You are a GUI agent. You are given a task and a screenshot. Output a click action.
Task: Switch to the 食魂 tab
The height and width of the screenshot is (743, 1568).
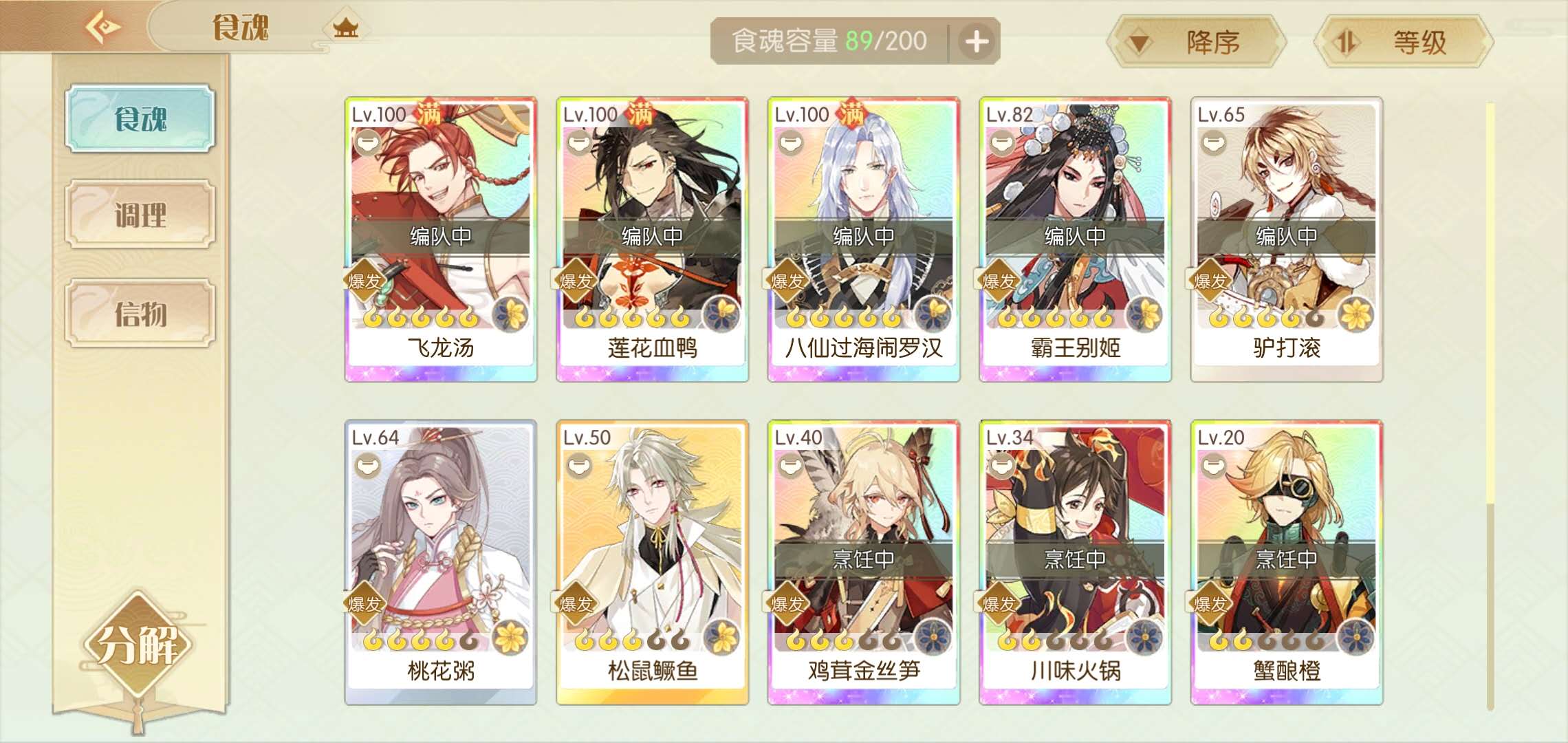click(x=140, y=118)
